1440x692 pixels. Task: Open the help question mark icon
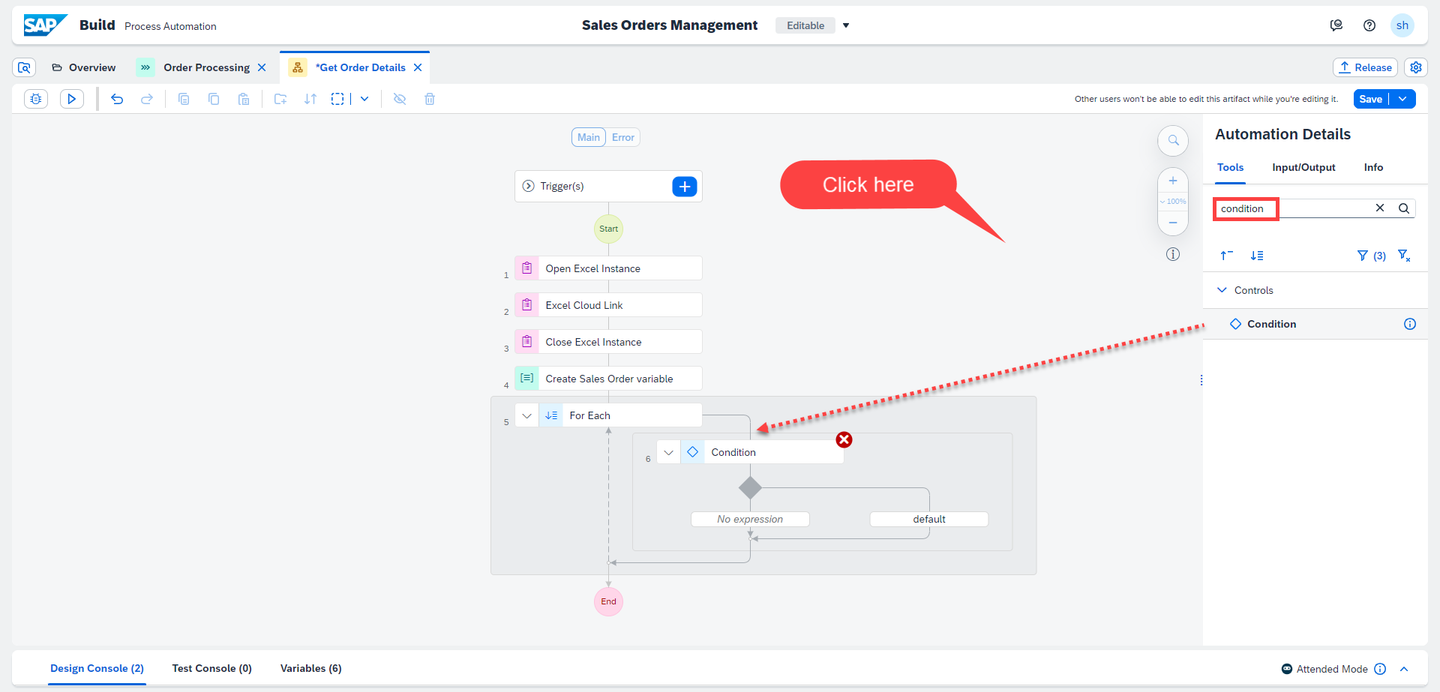click(1370, 26)
